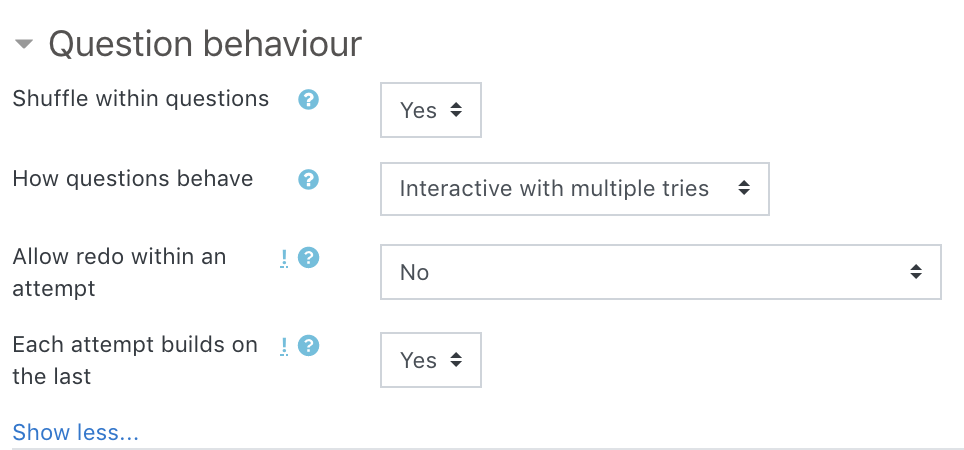The width and height of the screenshot is (964, 450).
Task: Click the Show less... link
Action: pos(75,433)
